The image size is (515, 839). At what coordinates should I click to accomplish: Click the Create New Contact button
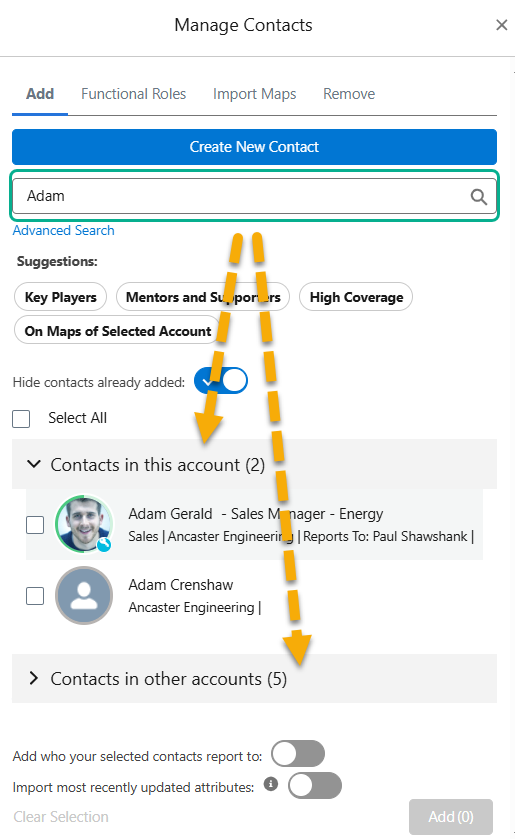pyautogui.click(x=254, y=147)
